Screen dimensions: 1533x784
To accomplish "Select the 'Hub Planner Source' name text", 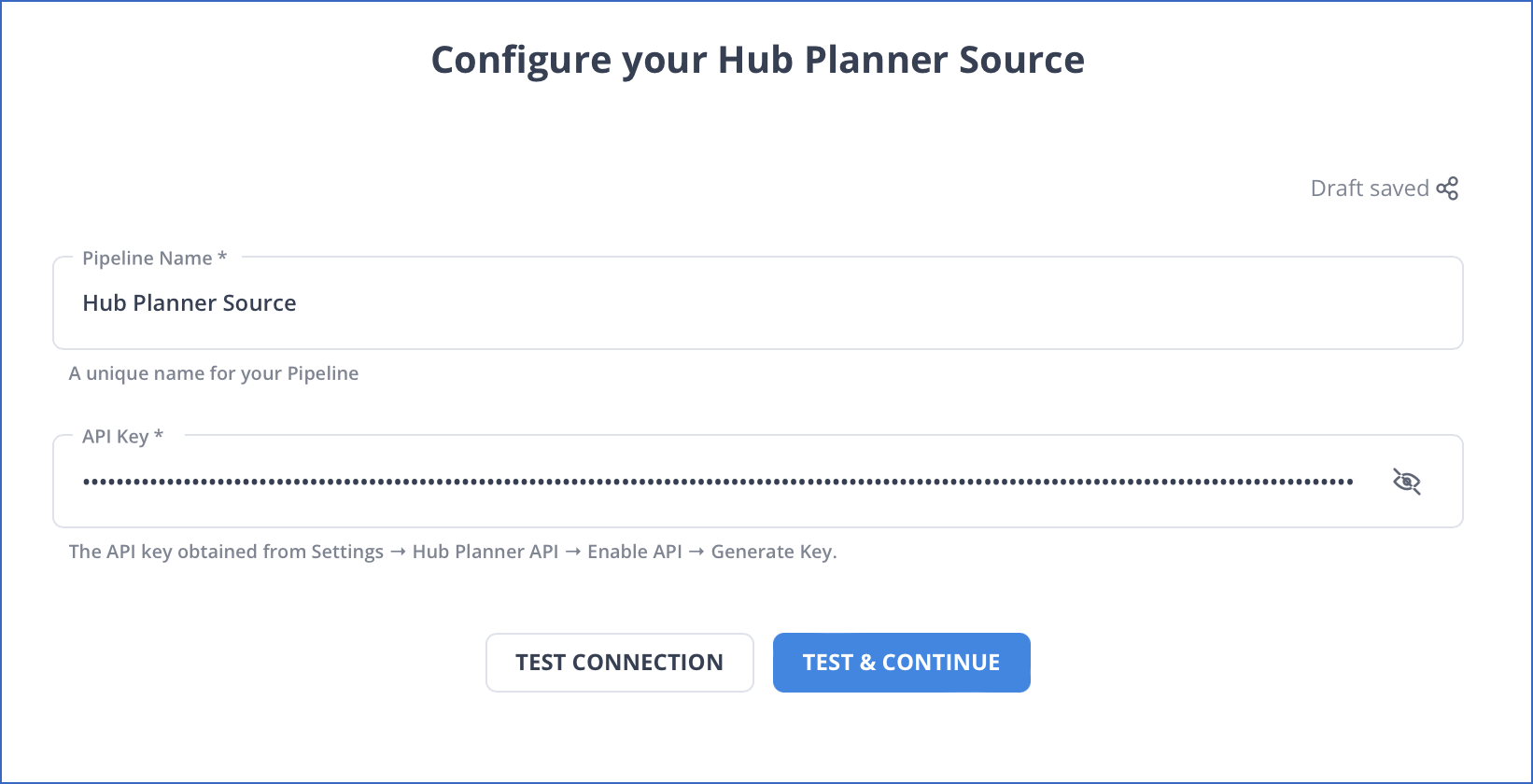I will click(190, 302).
